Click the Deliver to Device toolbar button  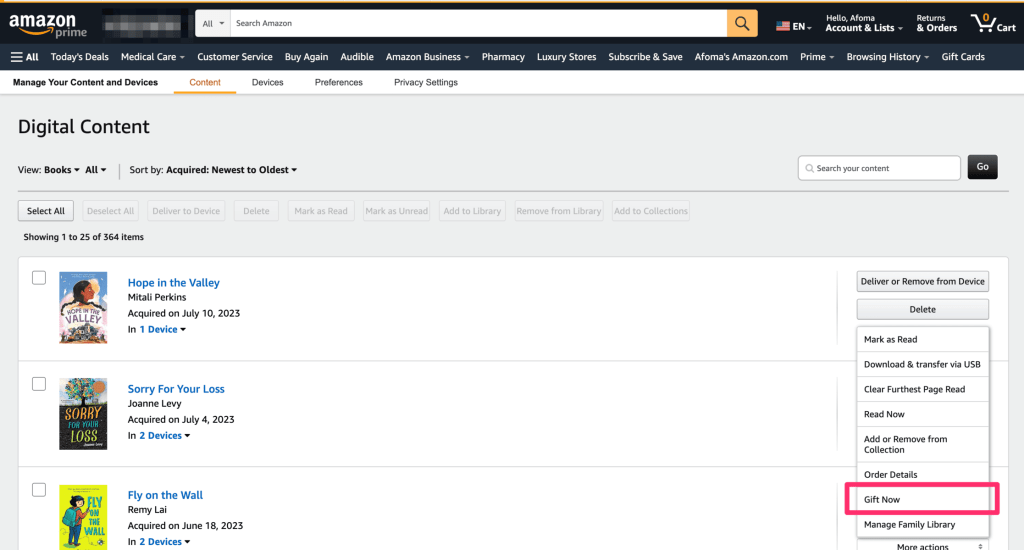pos(186,210)
